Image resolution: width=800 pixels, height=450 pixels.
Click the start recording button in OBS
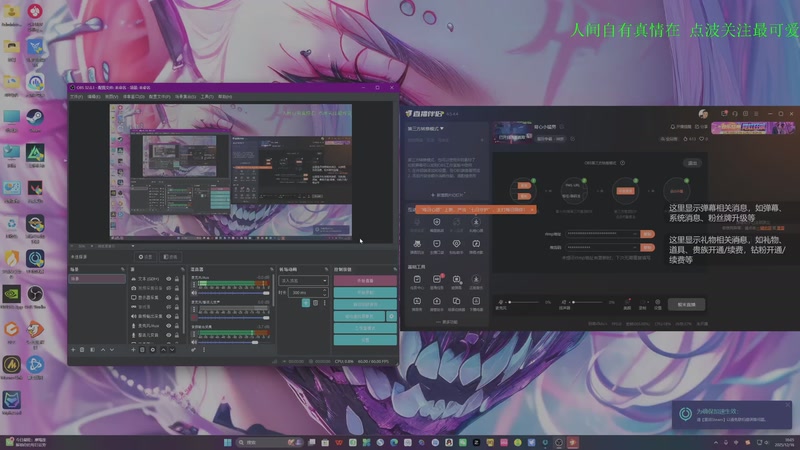[x=365, y=292]
